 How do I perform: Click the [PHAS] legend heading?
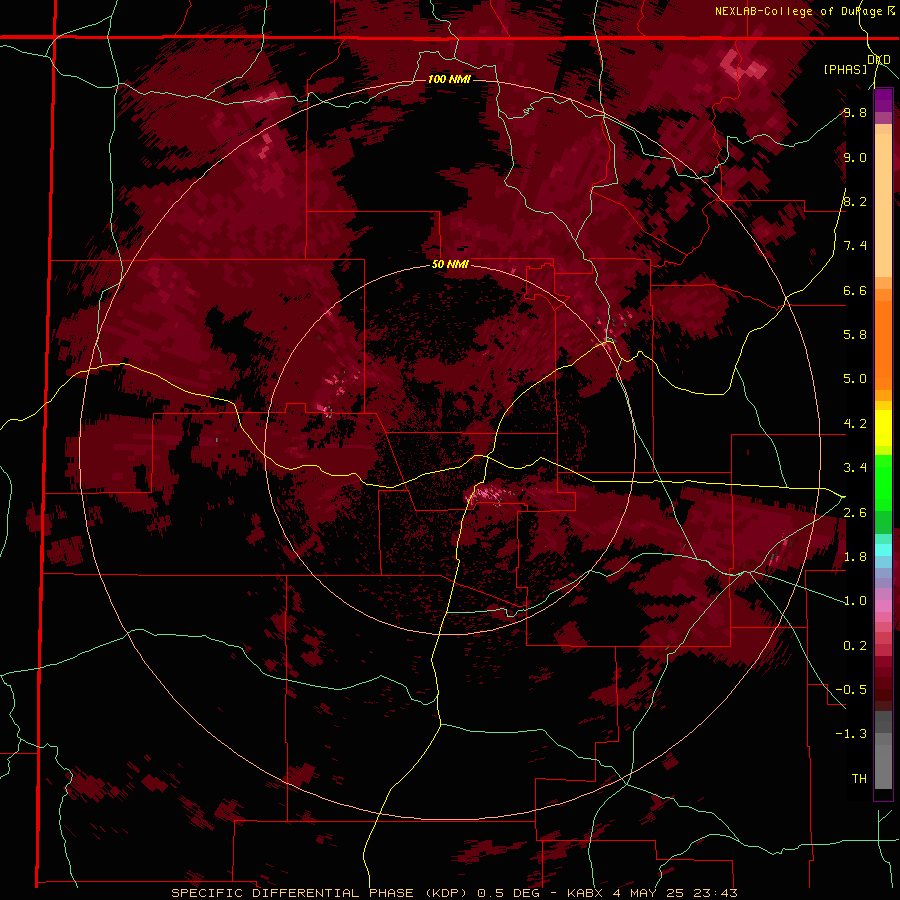coord(845,69)
